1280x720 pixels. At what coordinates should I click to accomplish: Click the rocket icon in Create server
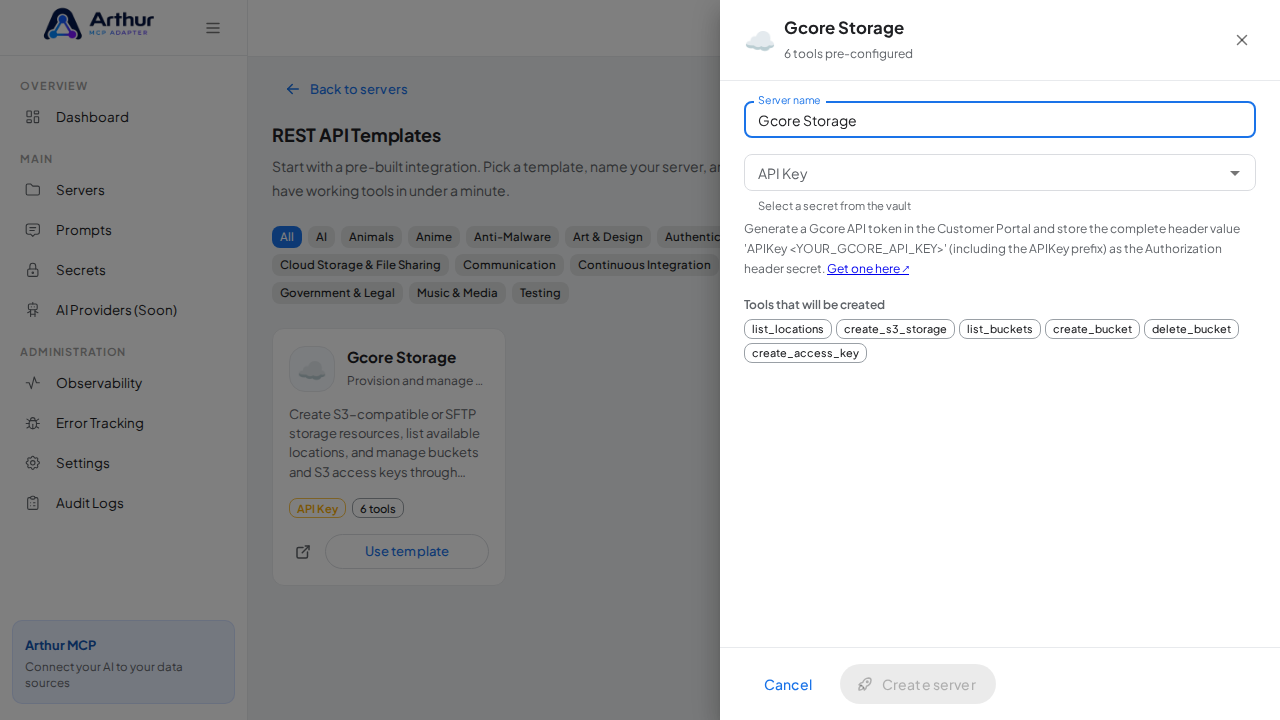[865, 684]
